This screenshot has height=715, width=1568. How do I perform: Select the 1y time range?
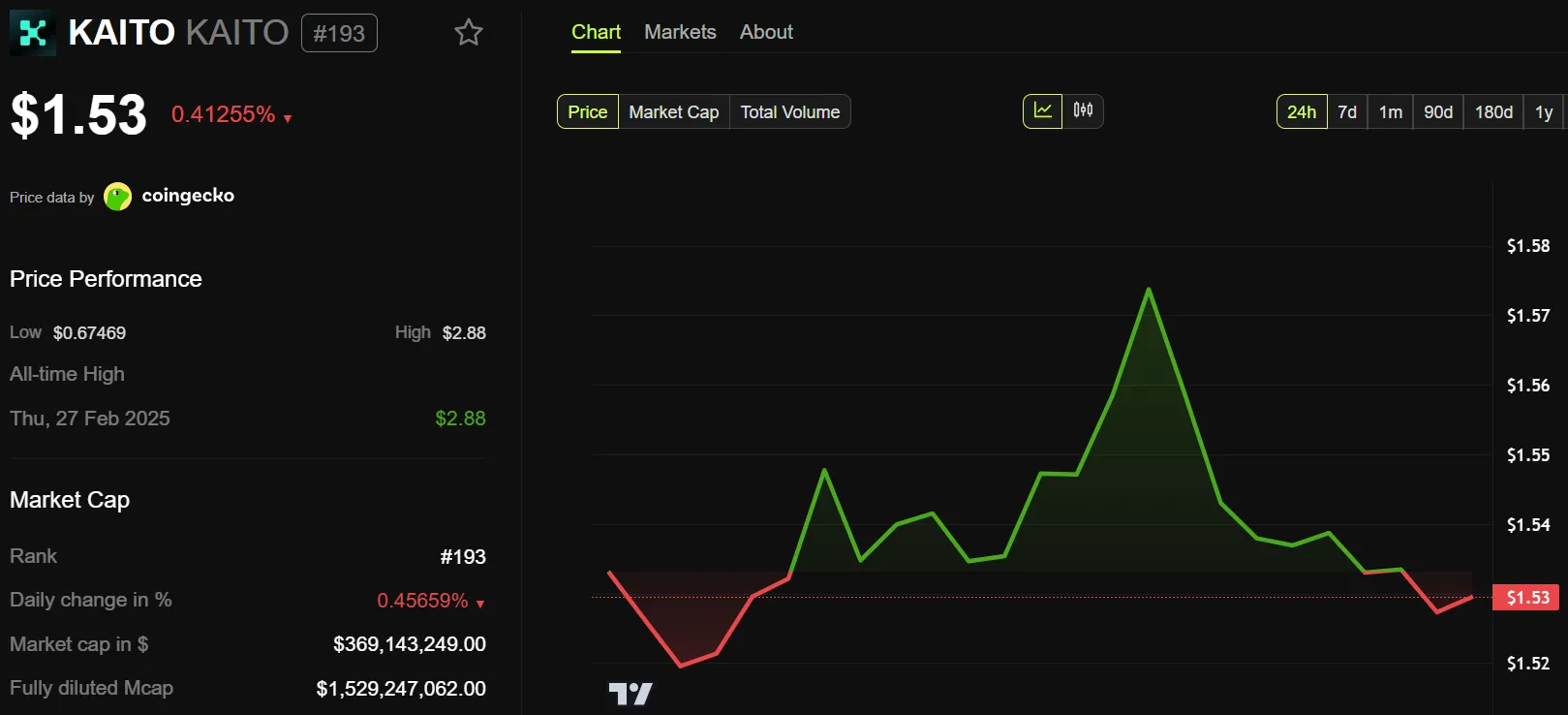[x=1544, y=111]
